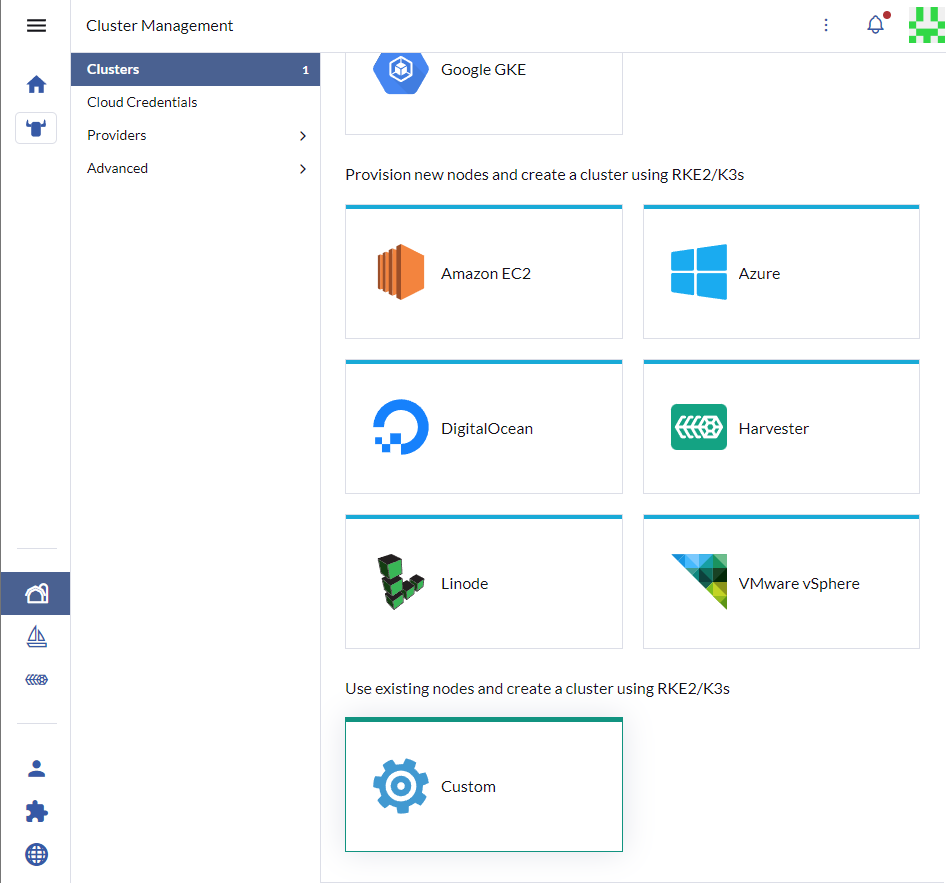Screen dimensions: 946x883
Task: Open Users & Authentication person icon
Action: point(36,768)
